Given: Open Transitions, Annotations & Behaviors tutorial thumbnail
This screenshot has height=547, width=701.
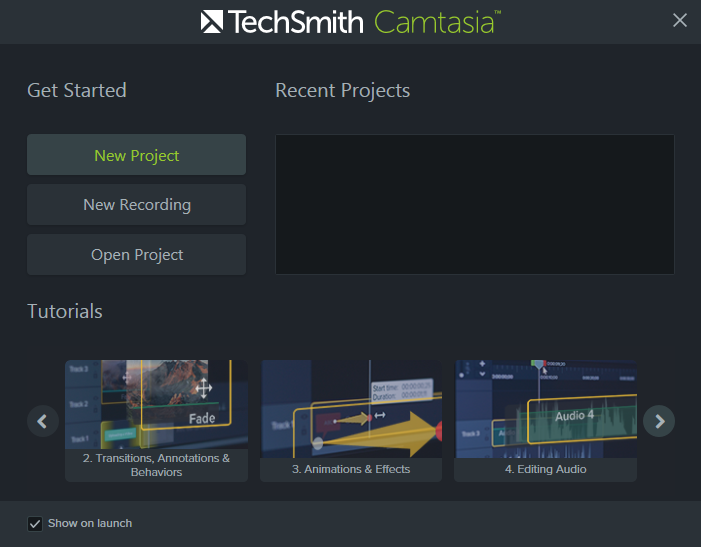Looking at the screenshot, I should click(156, 404).
